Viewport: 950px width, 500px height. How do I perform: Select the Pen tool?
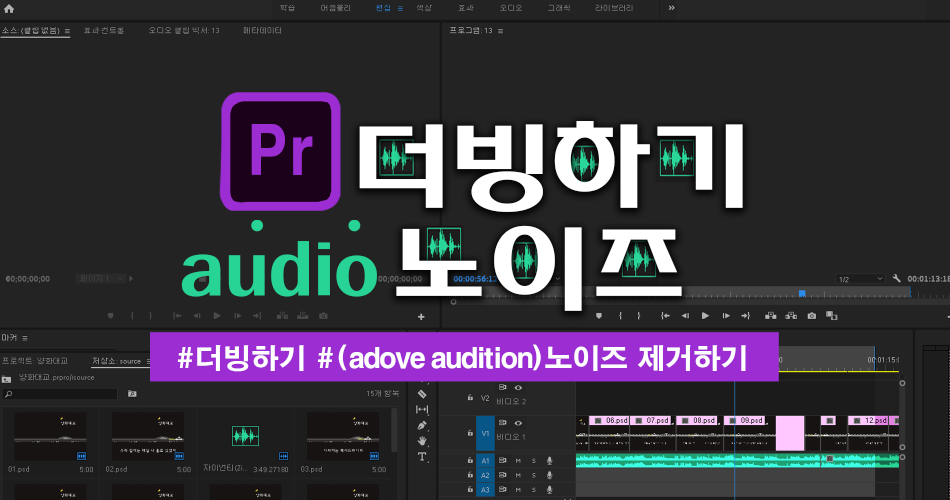(422, 425)
